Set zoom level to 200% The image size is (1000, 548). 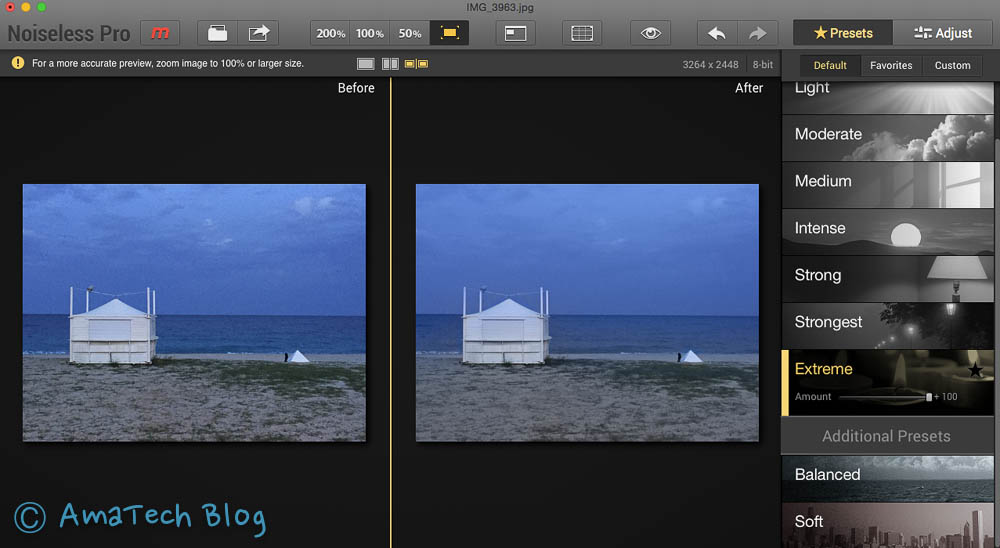click(x=330, y=33)
